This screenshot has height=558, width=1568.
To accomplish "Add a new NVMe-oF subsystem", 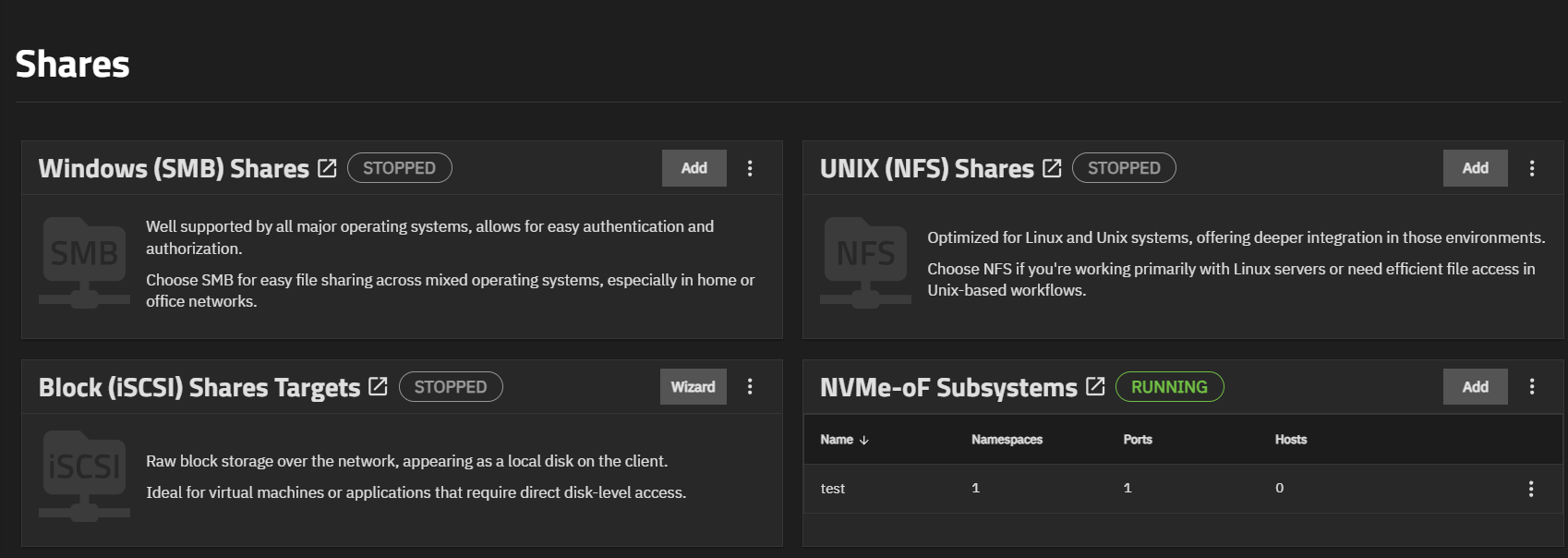I will (x=1475, y=386).
